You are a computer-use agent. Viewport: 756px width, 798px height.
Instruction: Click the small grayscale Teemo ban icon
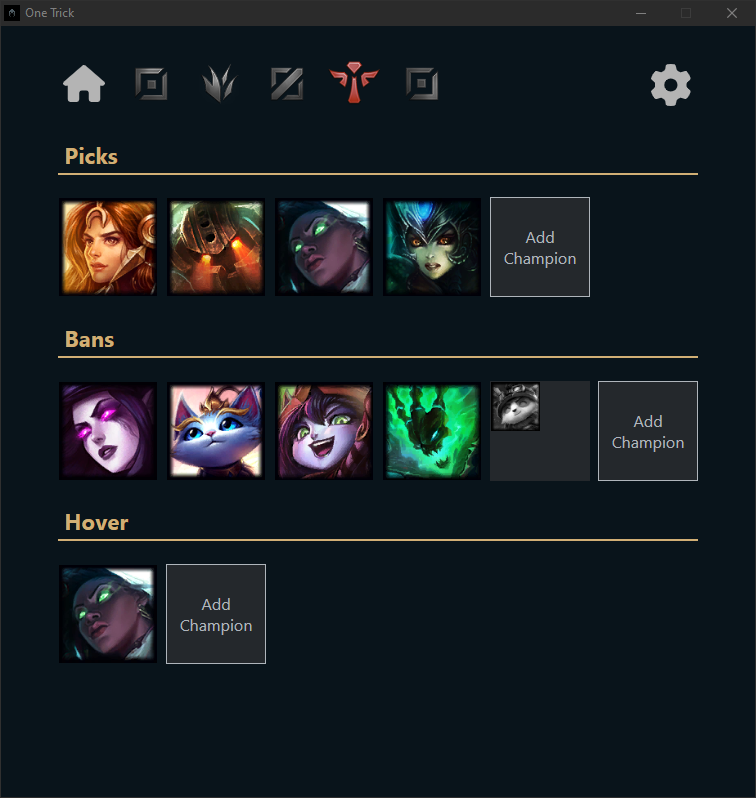pos(515,406)
